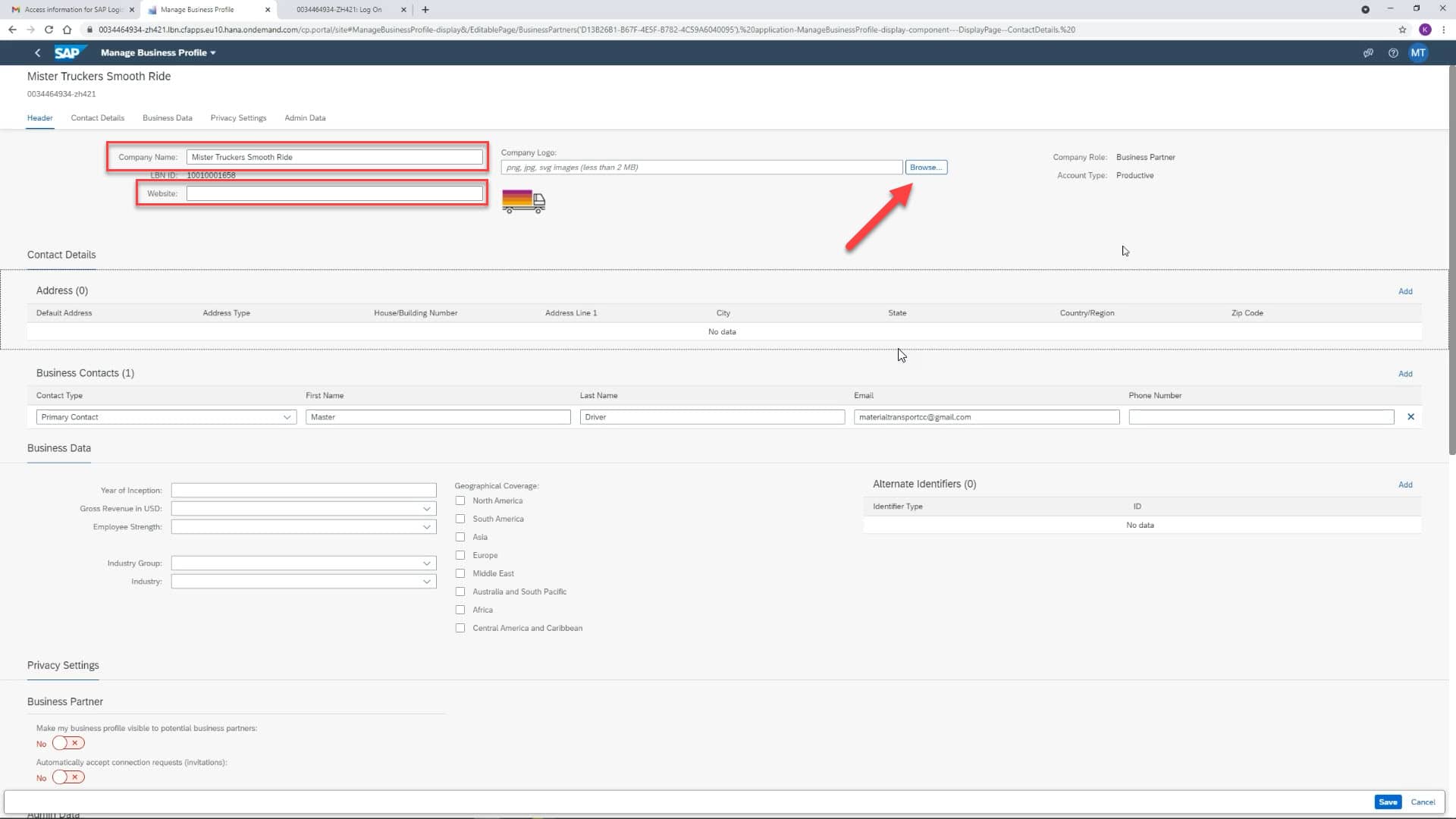Click the Website input field
Screen dimensions: 1456x819
pyautogui.click(x=334, y=193)
